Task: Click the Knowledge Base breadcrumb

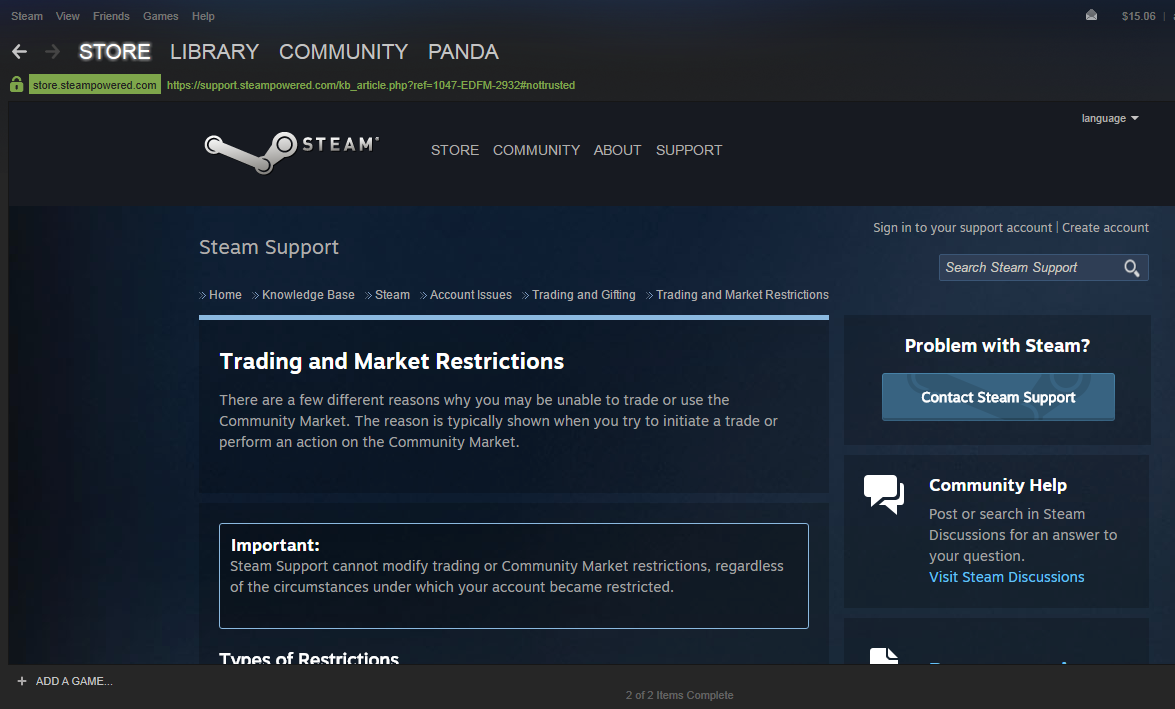Action: (x=308, y=295)
